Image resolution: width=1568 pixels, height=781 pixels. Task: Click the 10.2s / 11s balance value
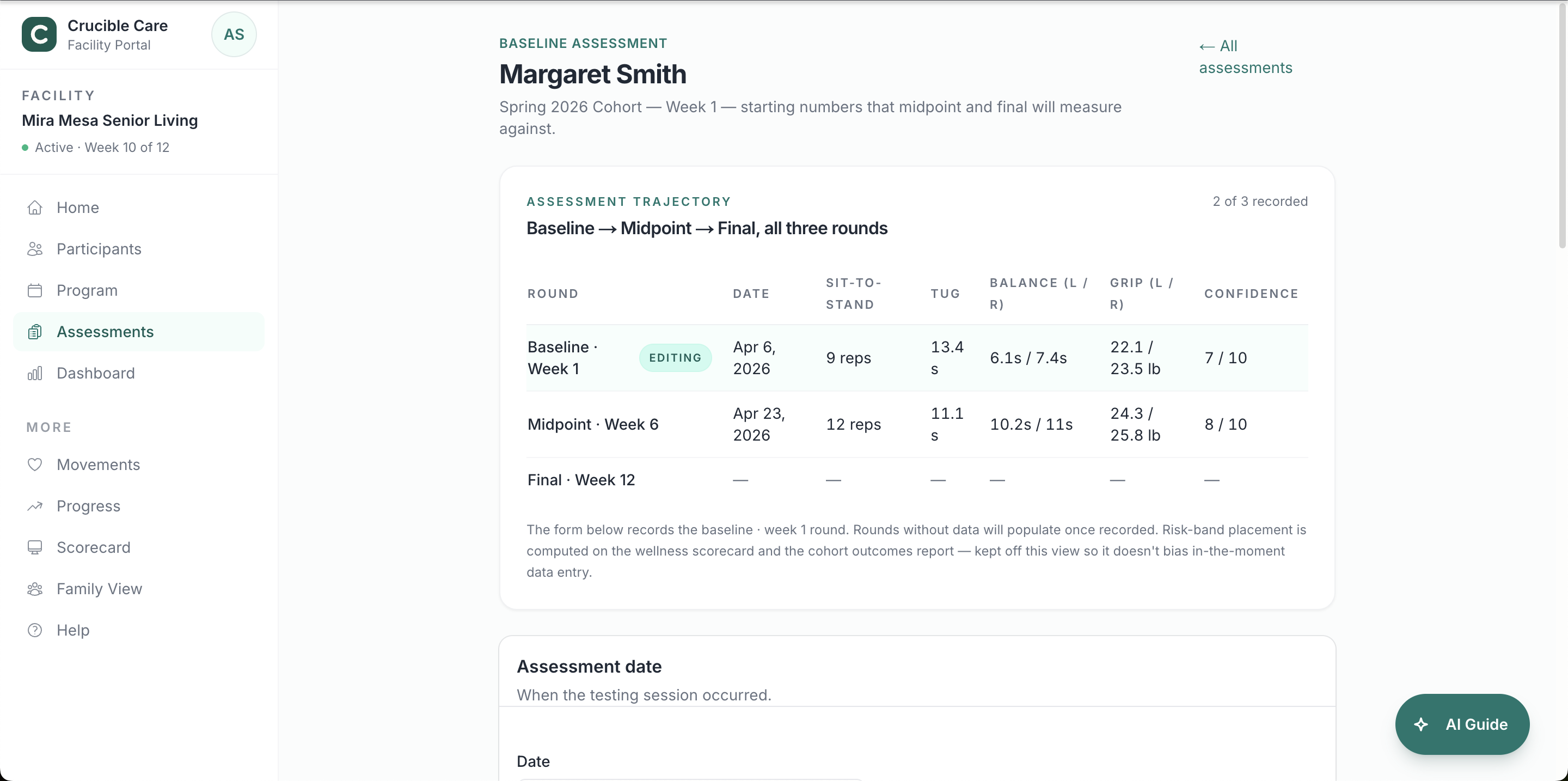pos(1031,424)
